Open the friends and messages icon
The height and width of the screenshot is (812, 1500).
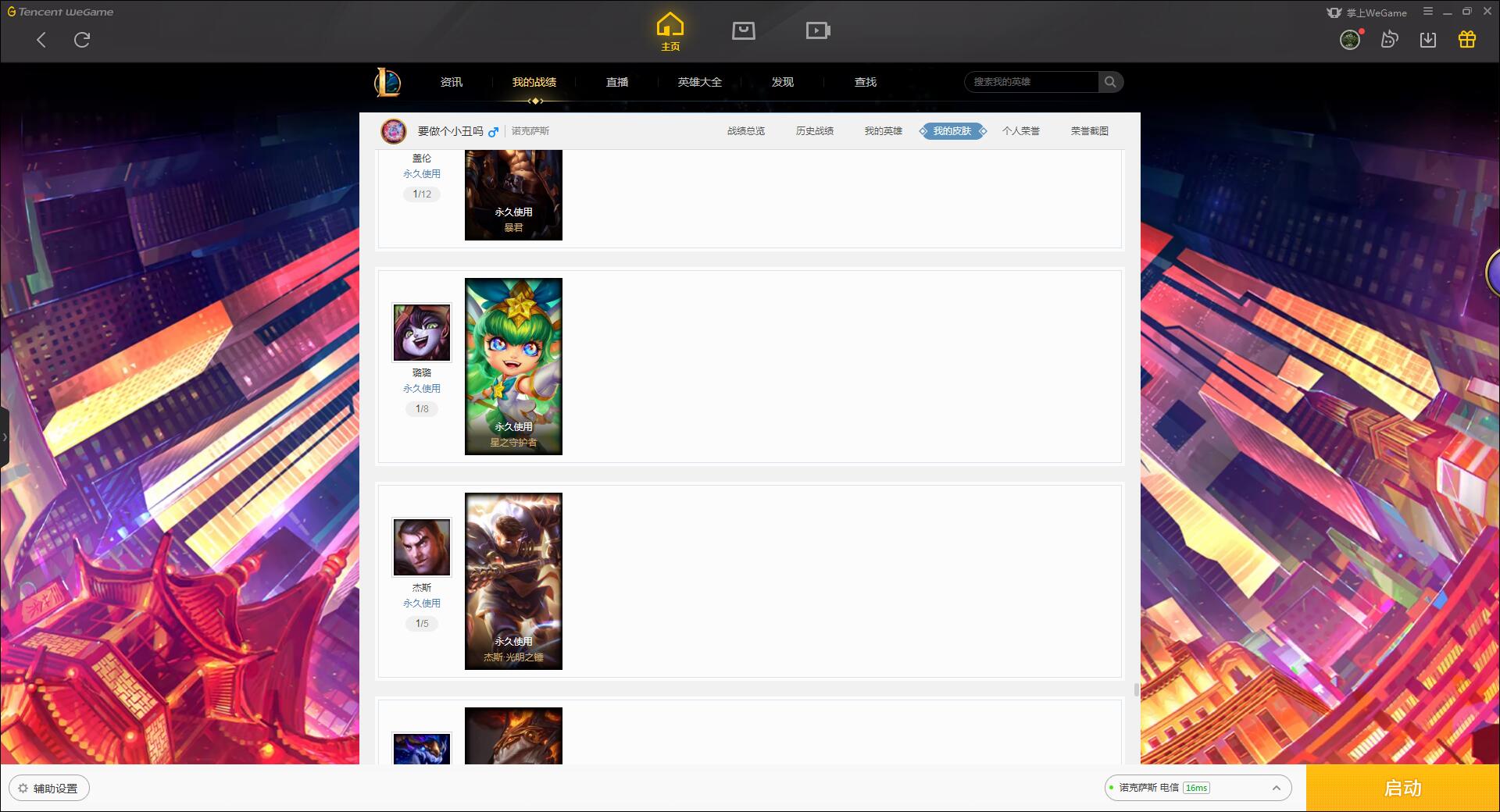1389,40
